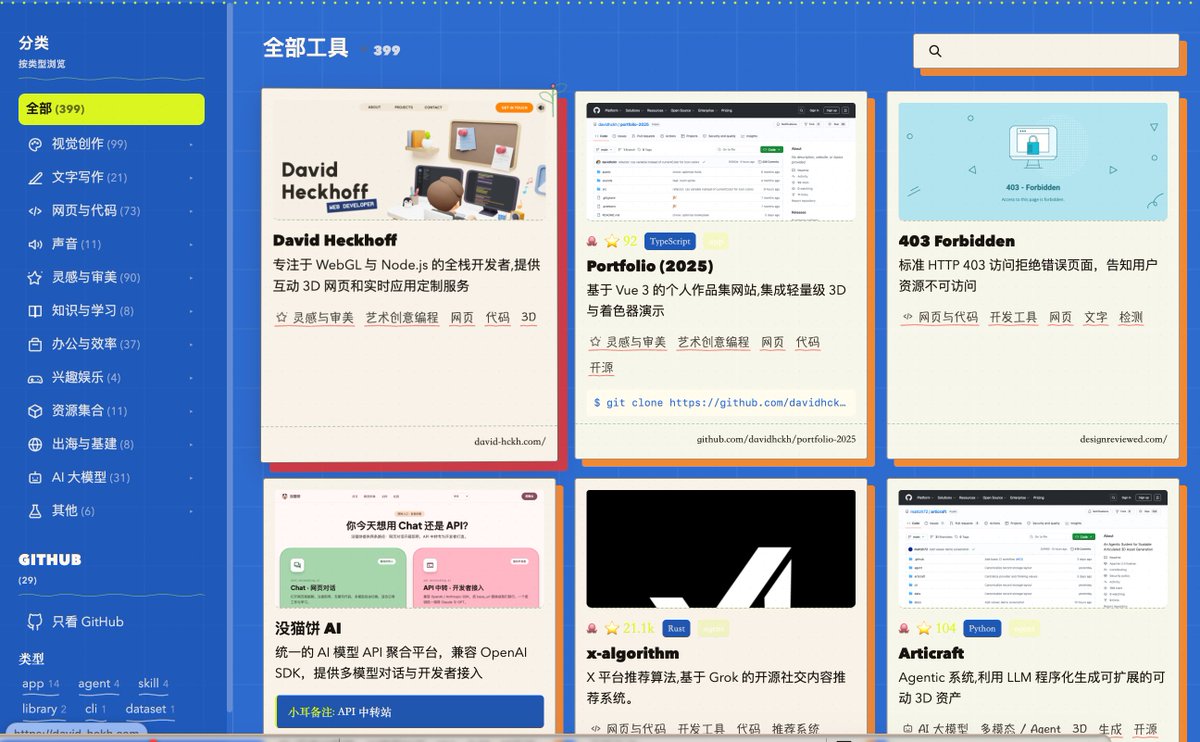
Task: Click the star icon next to 21.1k
Action: click(x=612, y=628)
